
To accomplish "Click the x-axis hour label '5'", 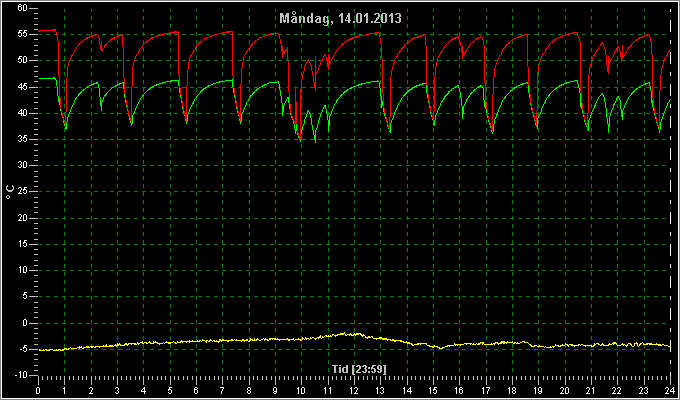I will coord(170,390).
